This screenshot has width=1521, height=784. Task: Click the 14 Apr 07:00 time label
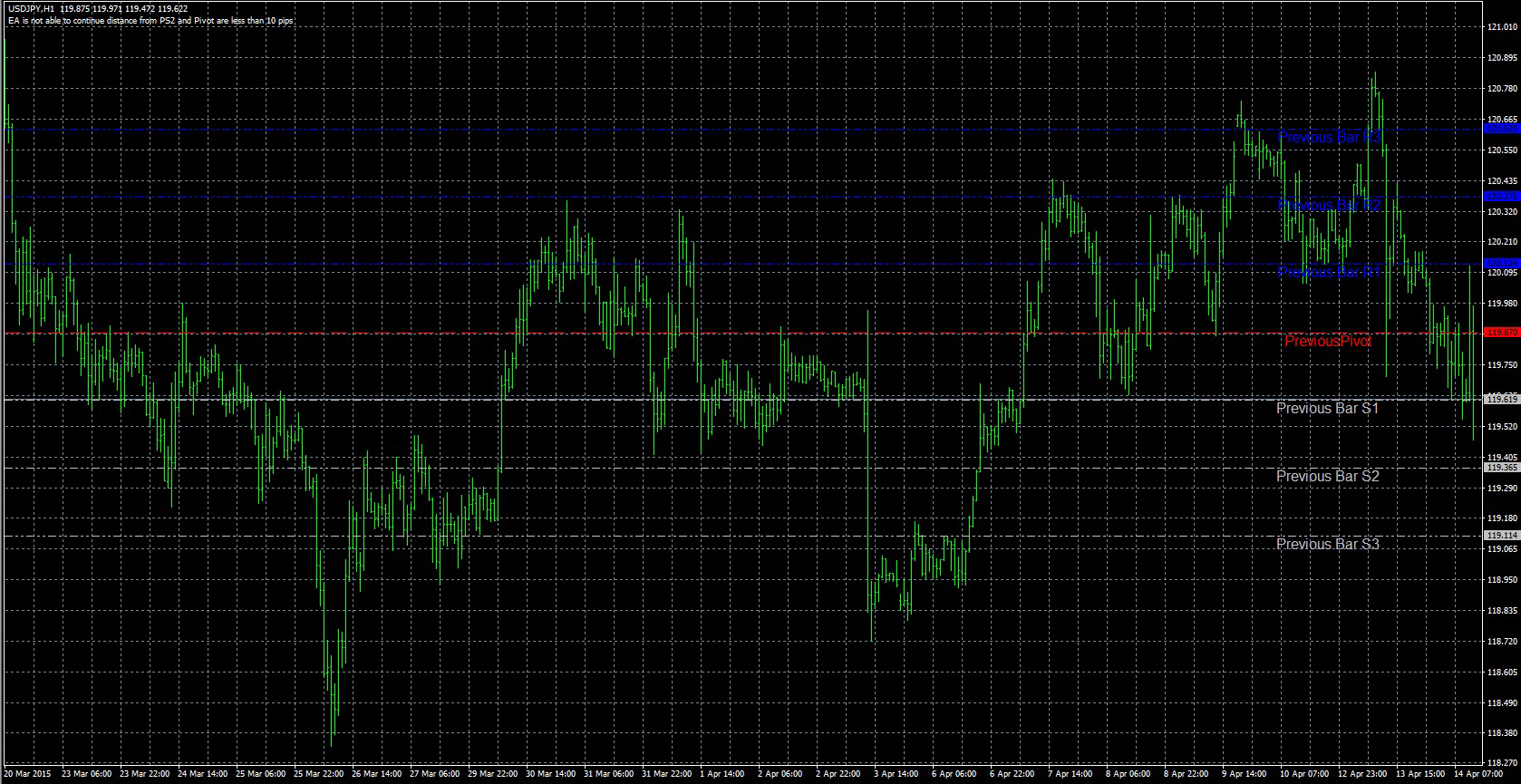[x=1476, y=775]
